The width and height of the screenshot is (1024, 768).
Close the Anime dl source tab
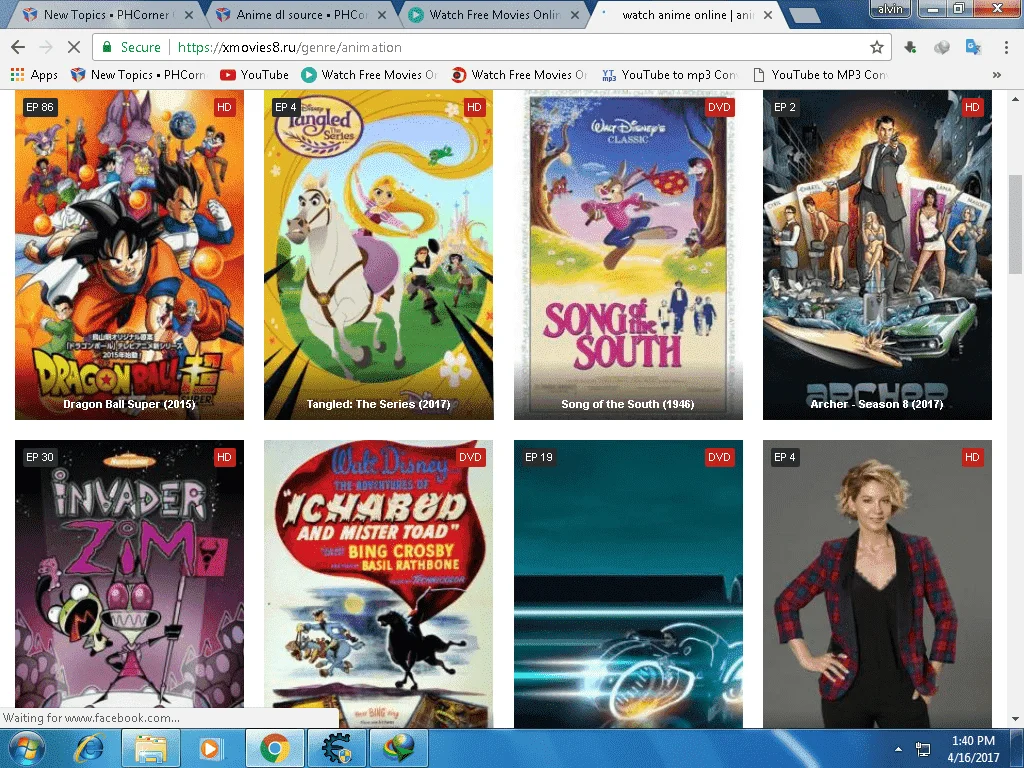point(382,14)
